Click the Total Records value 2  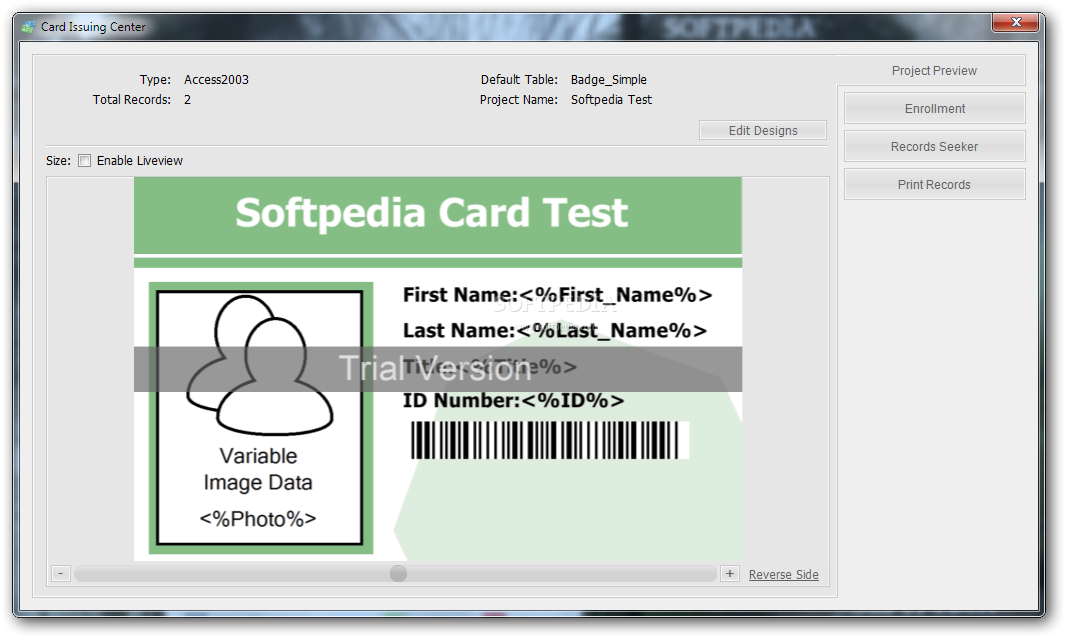tap(188, 100)
